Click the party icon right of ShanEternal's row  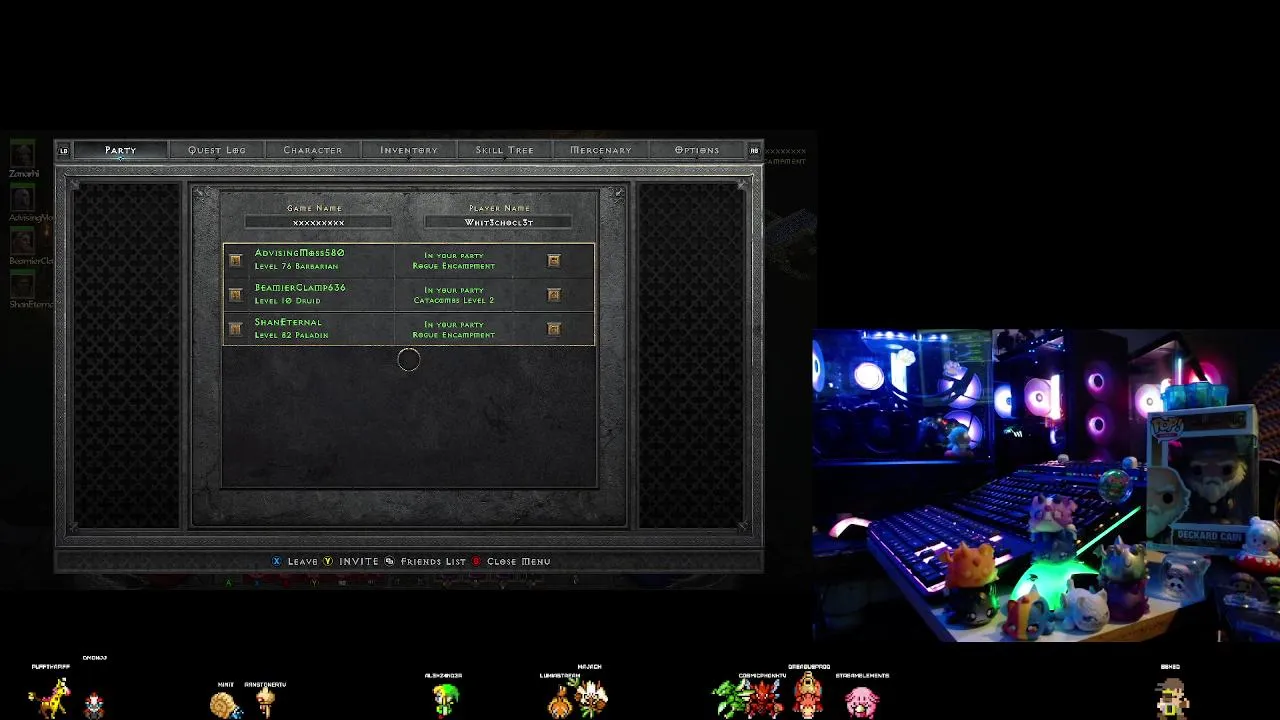(554, 328)
